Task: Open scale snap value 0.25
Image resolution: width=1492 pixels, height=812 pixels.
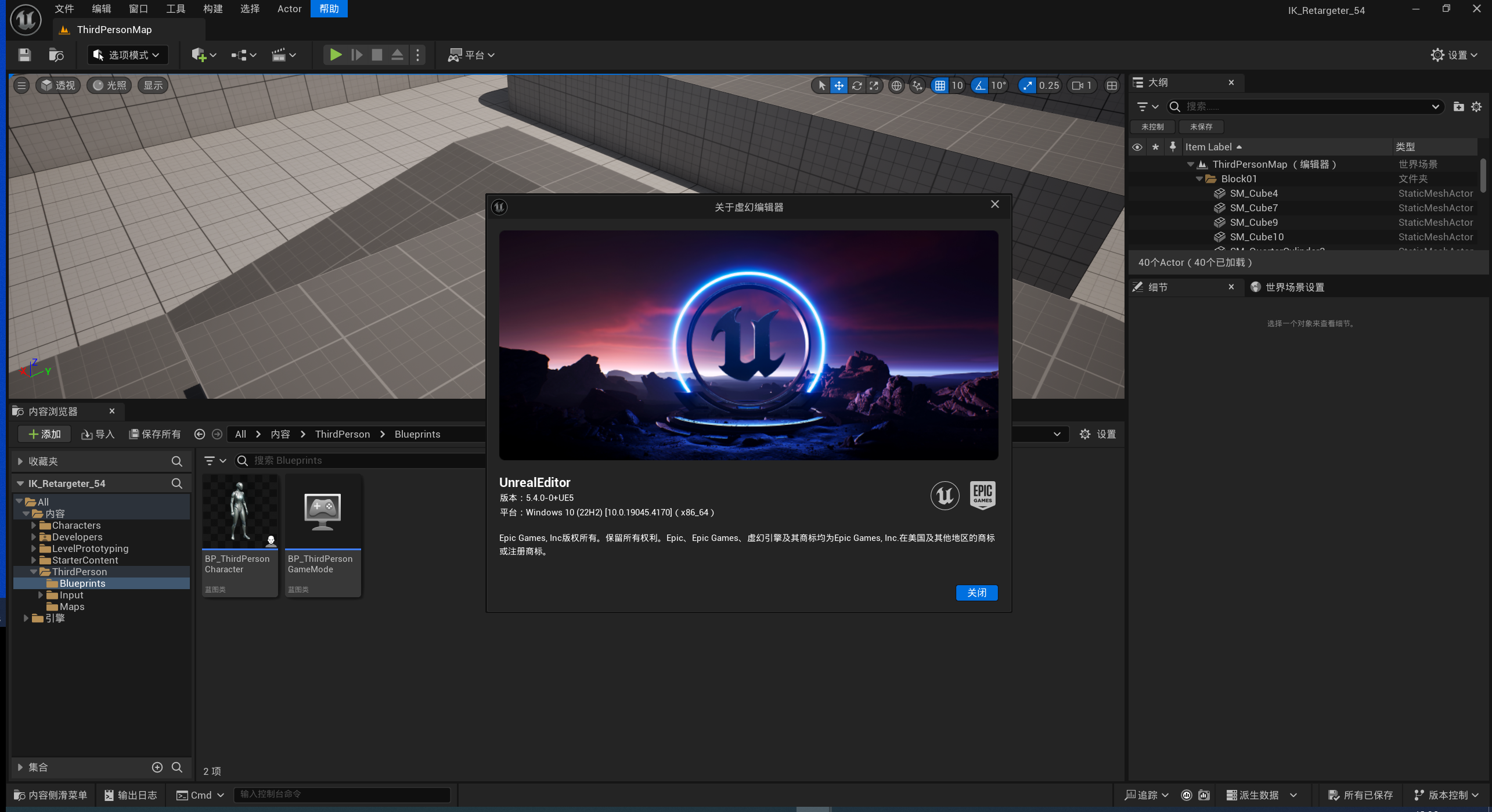Action: coord(1049,85)
